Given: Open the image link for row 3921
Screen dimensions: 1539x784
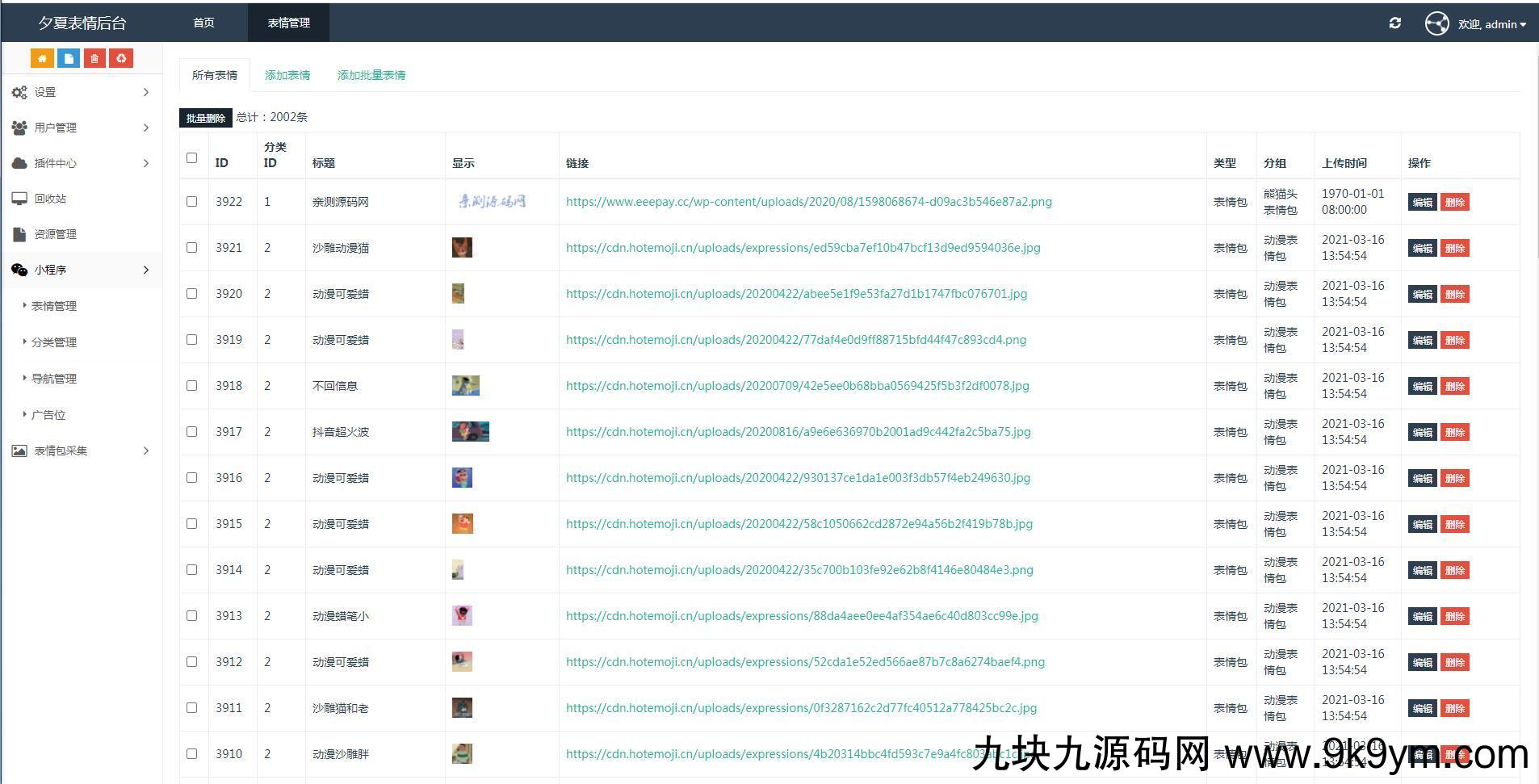Looking at the screenshot, I should (x=803, y=248).
